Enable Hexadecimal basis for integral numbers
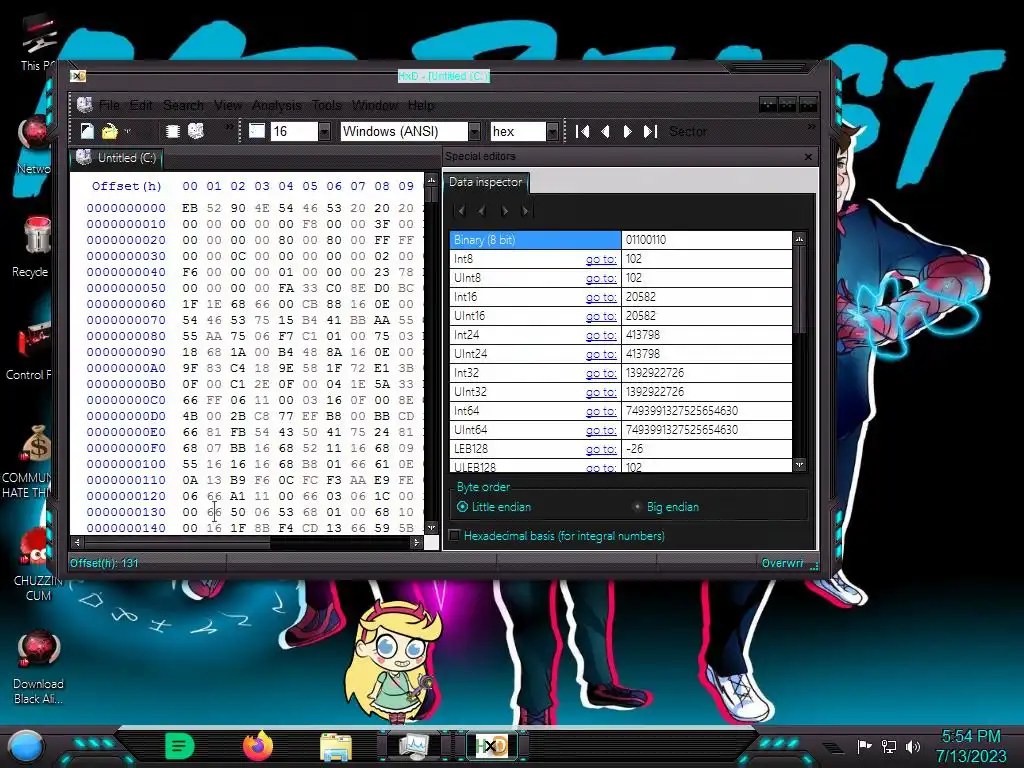The image size is (1024, 768). pyautogui.click(x=558, y=536)
